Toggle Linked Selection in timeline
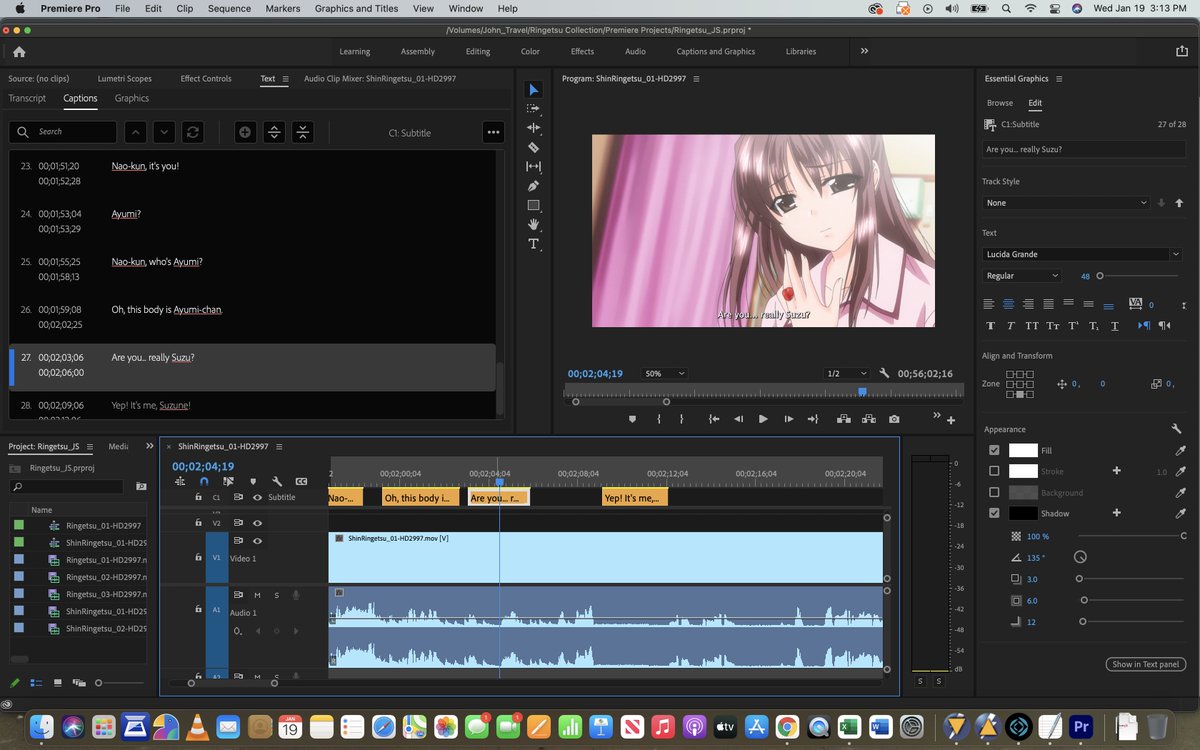This screenshot has width=1200, height=750. point(228,481)
